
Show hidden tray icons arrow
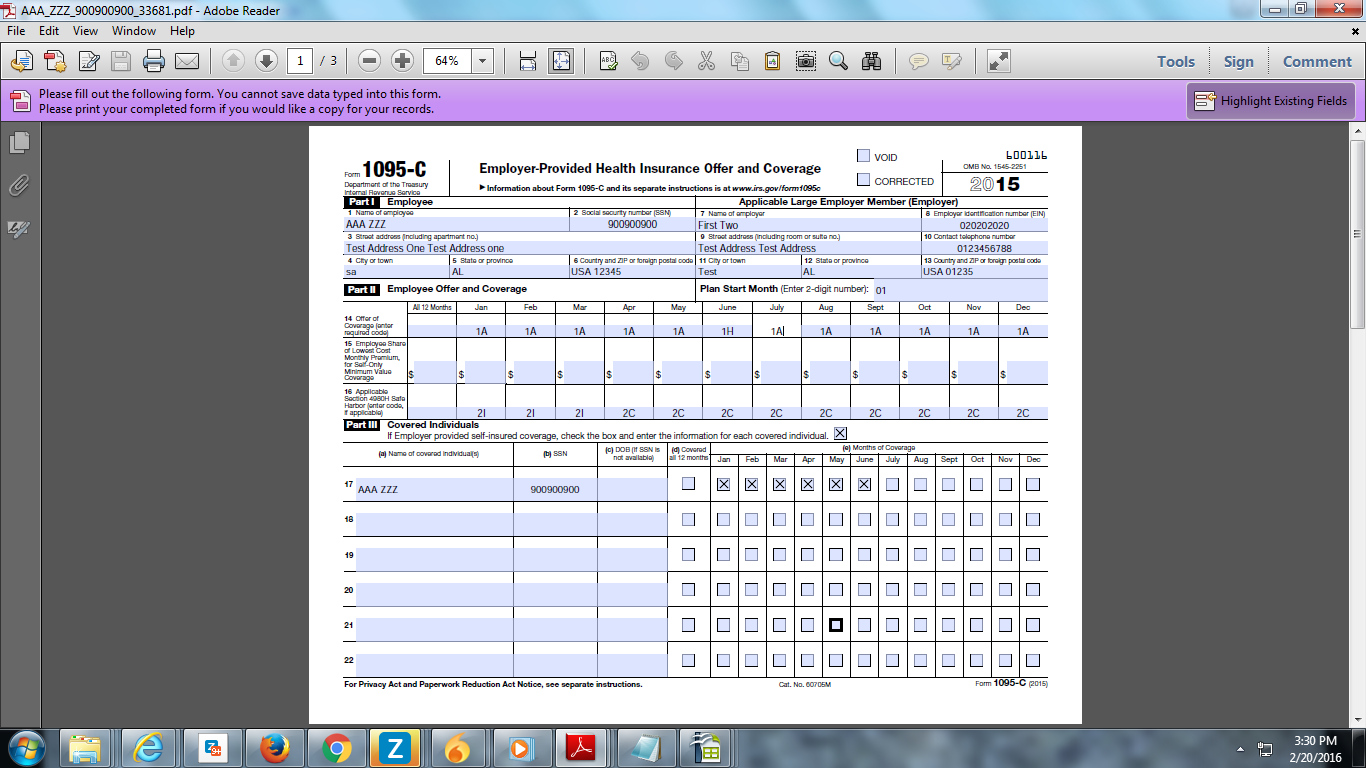coord(1241,748)
